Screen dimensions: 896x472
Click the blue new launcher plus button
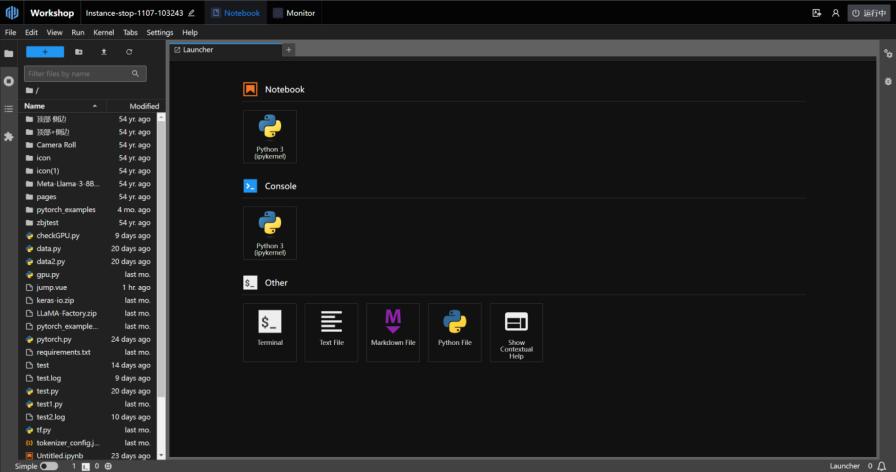(x=45, y=52)
